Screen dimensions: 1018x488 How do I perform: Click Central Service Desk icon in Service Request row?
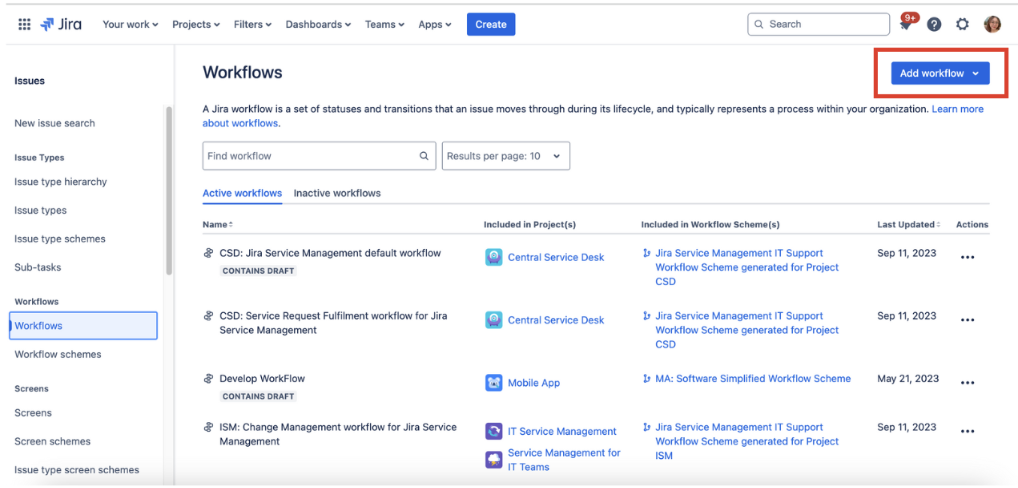[x=493, y=320]
